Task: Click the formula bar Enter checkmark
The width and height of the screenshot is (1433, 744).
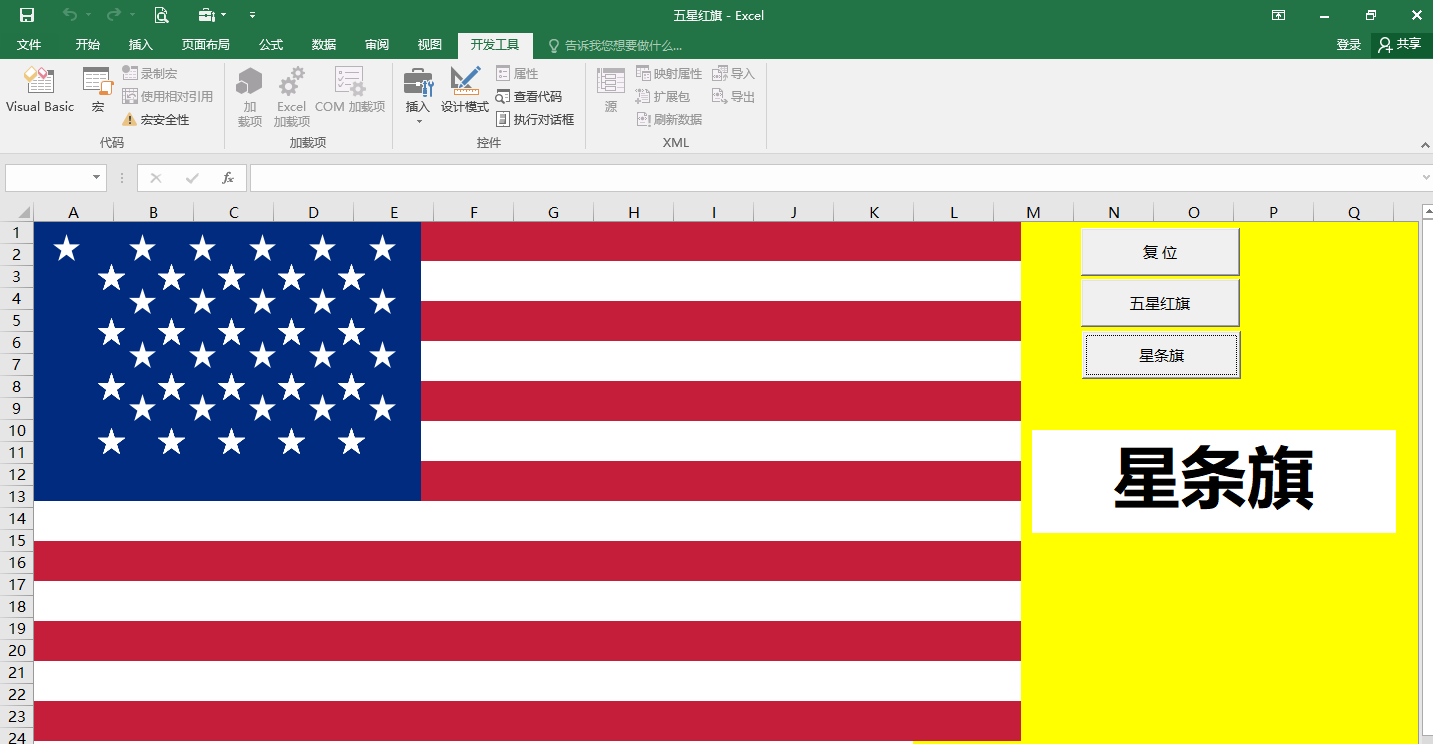Action: coord(192,178)
